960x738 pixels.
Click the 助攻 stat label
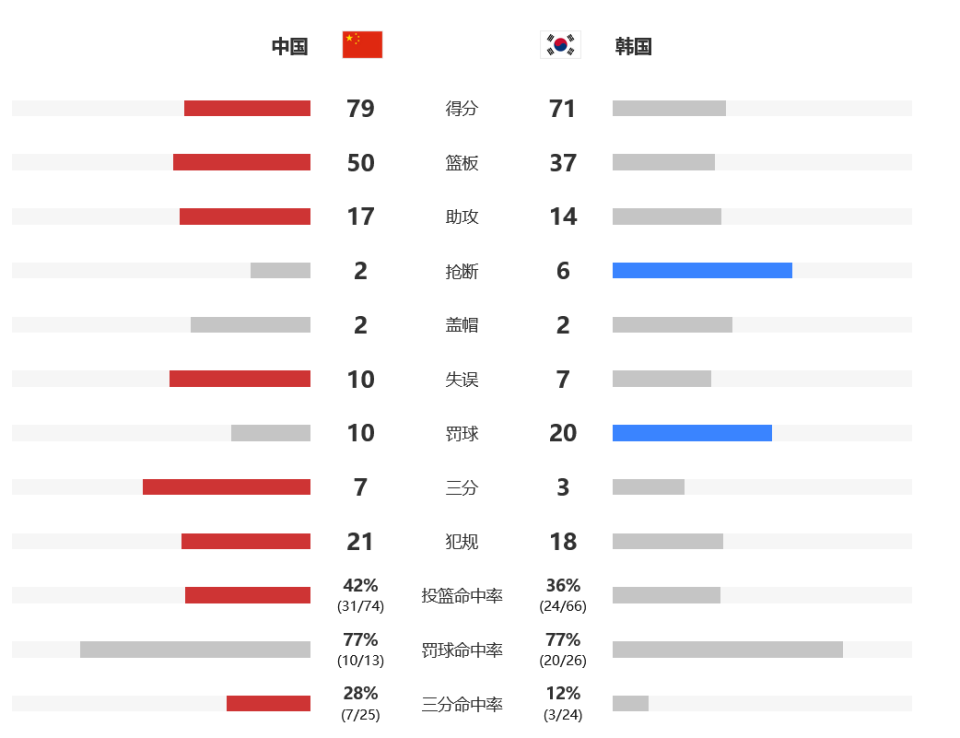point(462,217)
